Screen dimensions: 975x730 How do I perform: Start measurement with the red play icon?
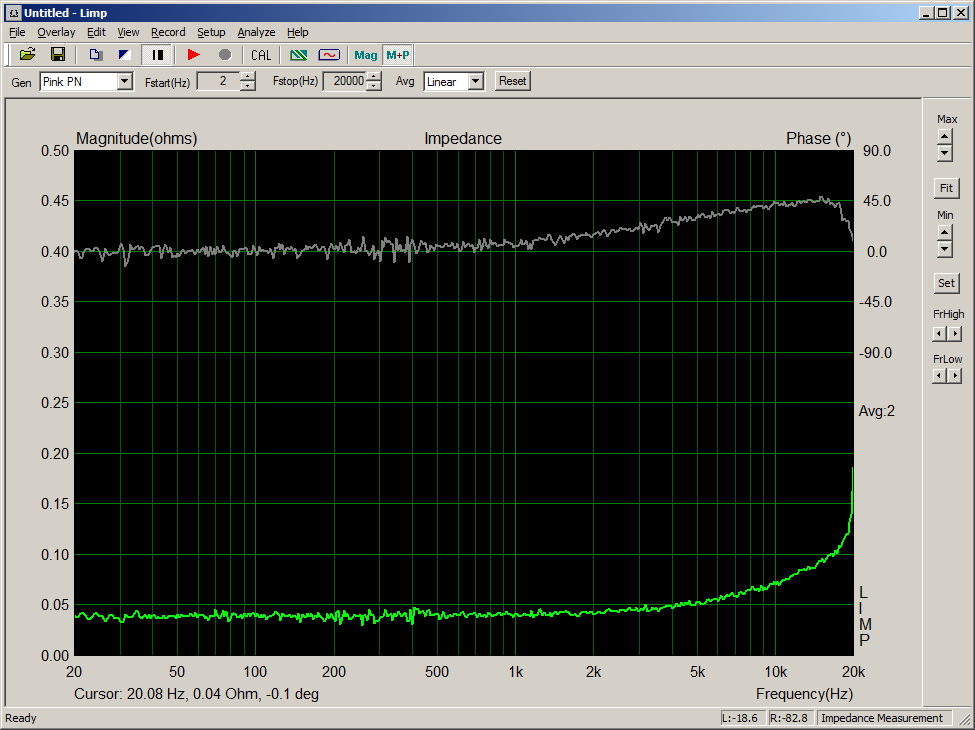193,55
